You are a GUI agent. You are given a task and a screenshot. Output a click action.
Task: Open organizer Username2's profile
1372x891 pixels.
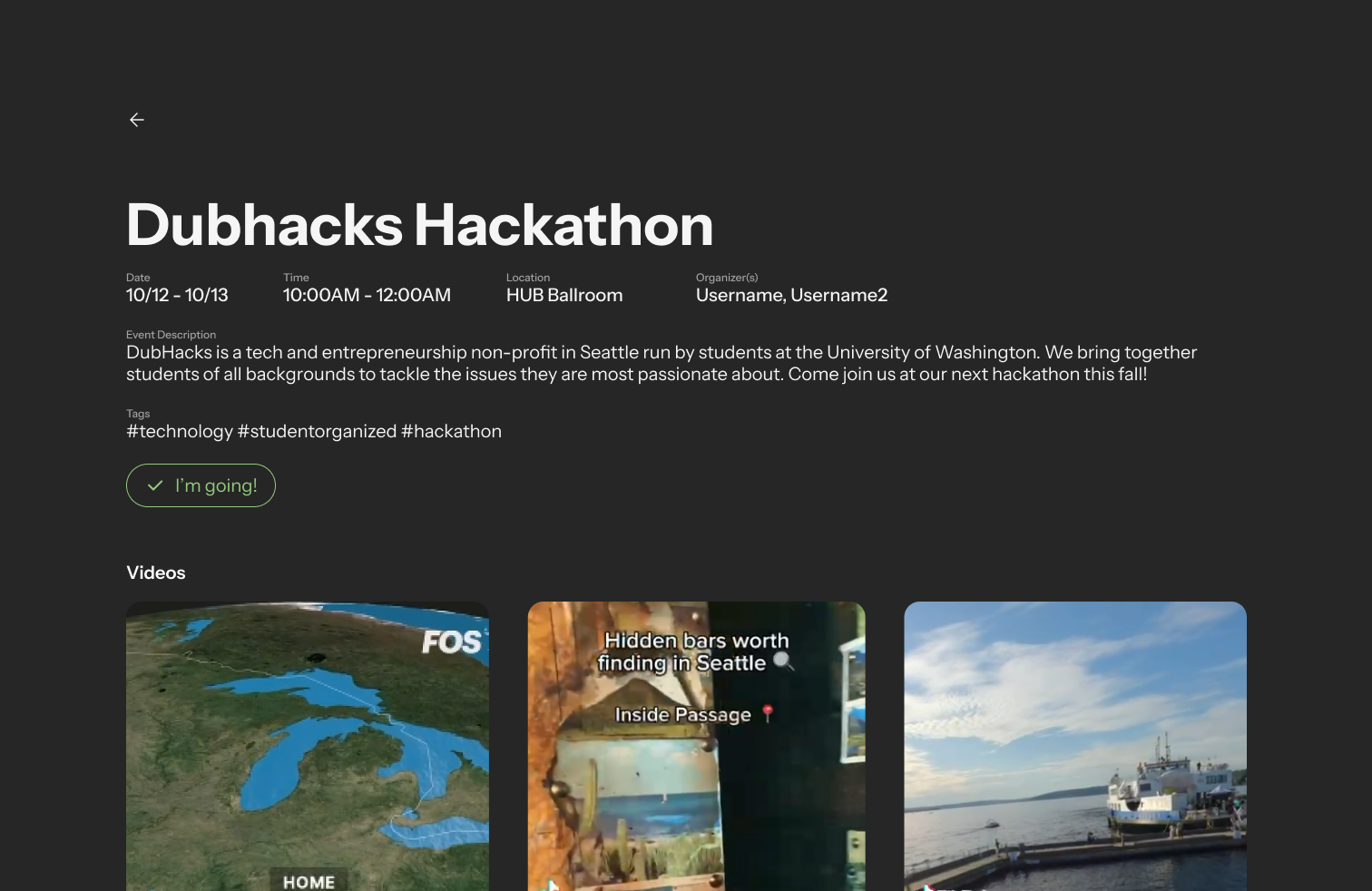coord(839,295)
